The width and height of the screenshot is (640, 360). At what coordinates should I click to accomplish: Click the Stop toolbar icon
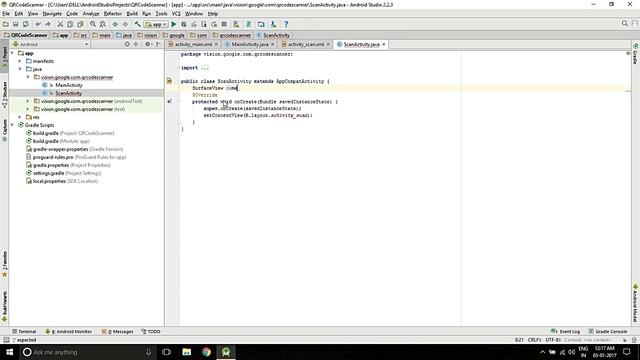click(x=224, y=24)
